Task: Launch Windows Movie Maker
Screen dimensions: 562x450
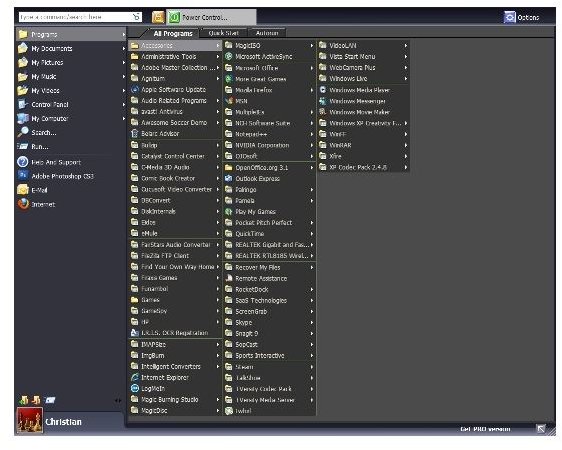Action: point(363,112)
